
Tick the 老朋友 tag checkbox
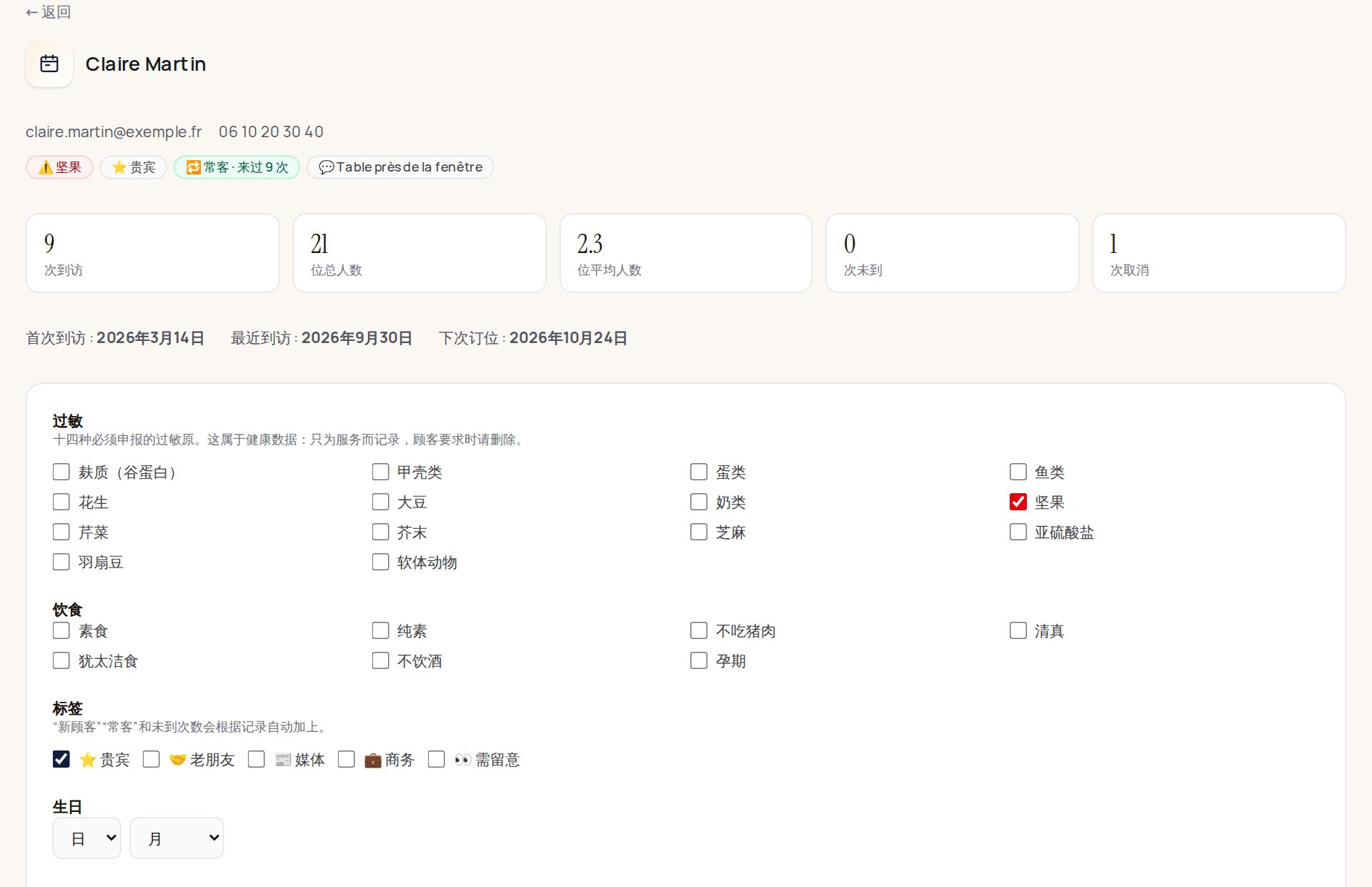(151, 759)
